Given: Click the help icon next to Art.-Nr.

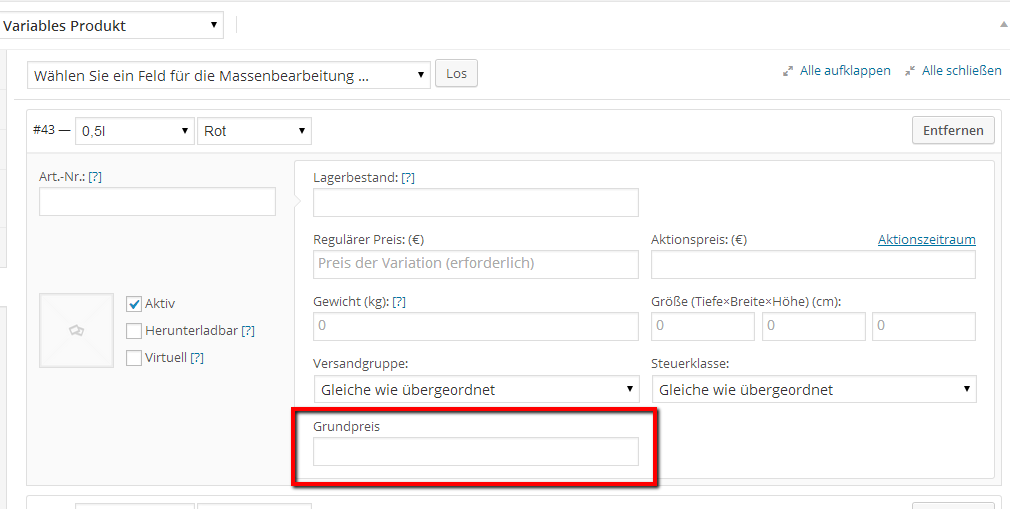Looking at the screenshot, I should [x=95, y=177].
